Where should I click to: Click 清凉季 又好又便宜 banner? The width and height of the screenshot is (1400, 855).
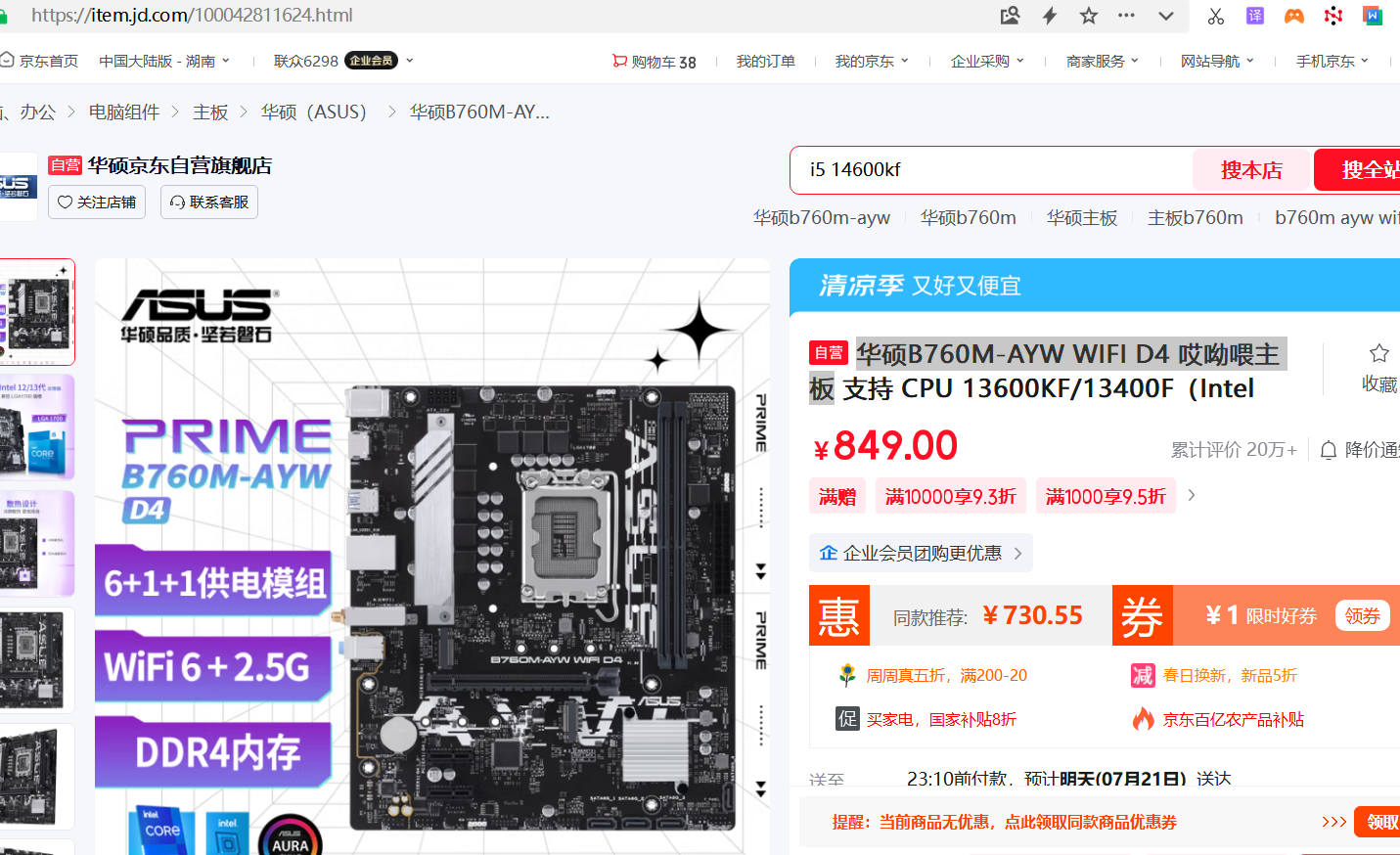point(1095,286)
